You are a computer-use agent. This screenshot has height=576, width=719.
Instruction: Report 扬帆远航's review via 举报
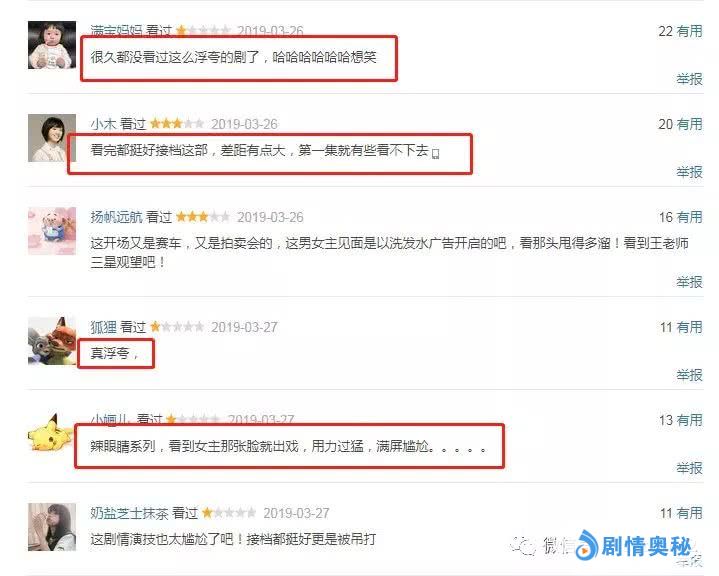(689, 282)
